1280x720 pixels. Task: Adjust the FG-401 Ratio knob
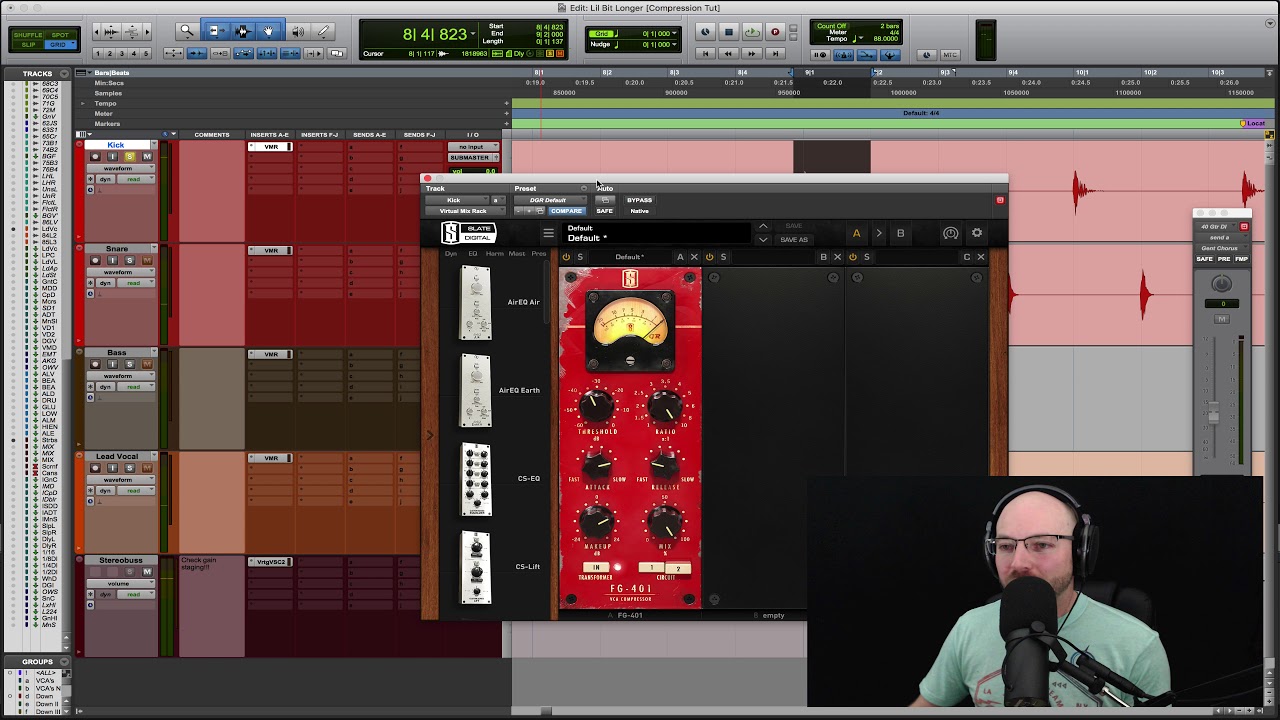point(665,405)
